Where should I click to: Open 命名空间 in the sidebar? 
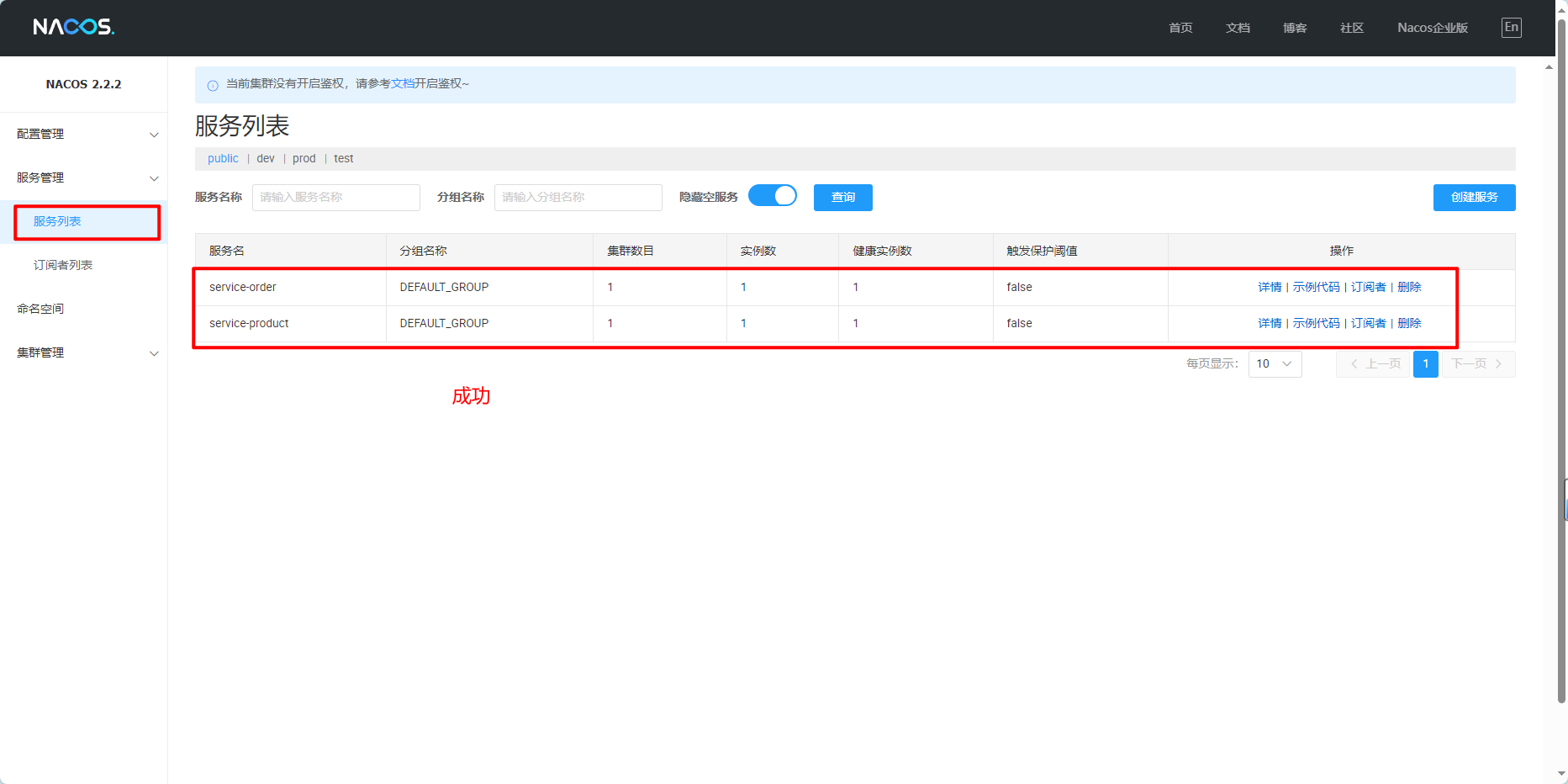click(40, 310)
